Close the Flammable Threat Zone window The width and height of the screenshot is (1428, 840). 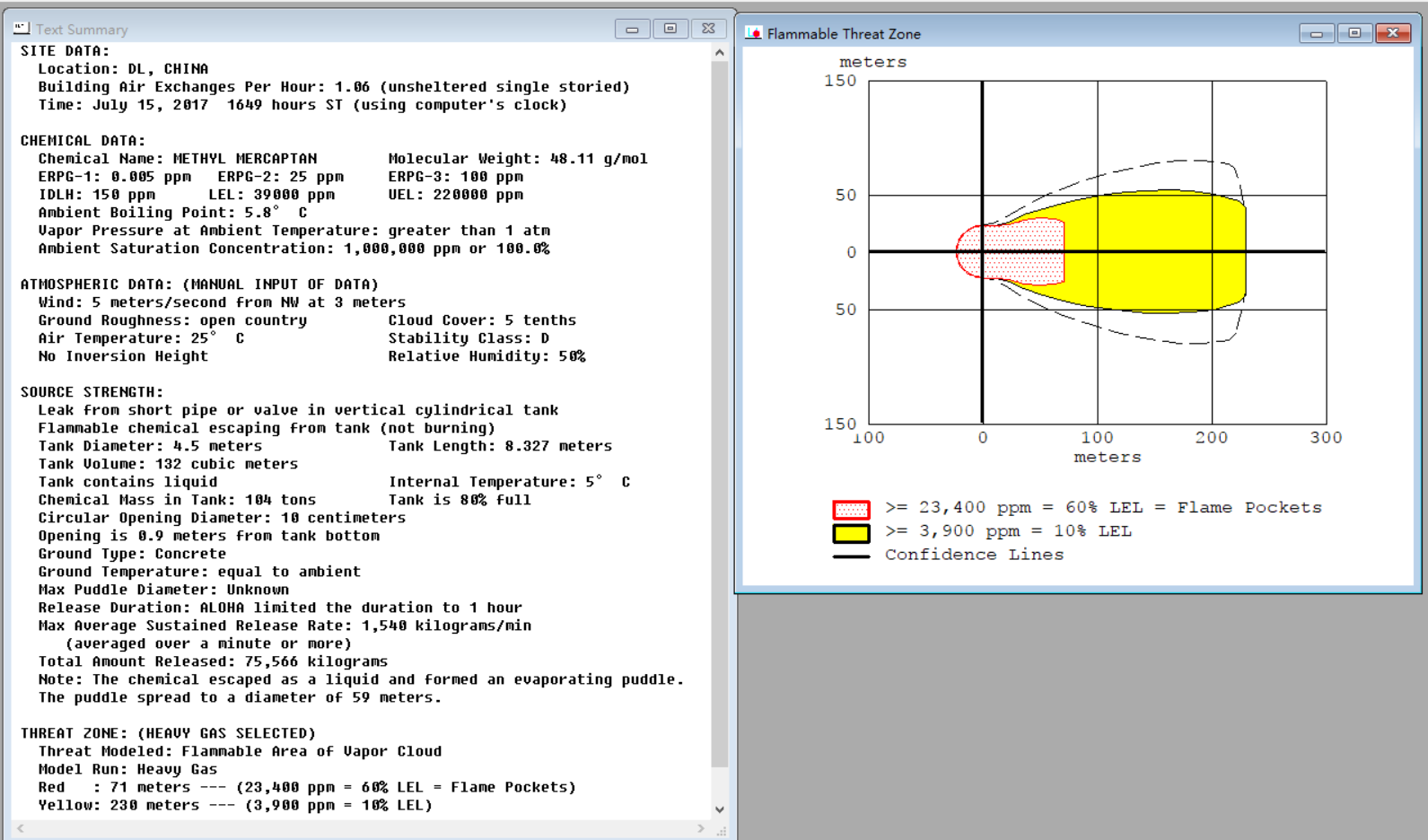[1393, 33]
